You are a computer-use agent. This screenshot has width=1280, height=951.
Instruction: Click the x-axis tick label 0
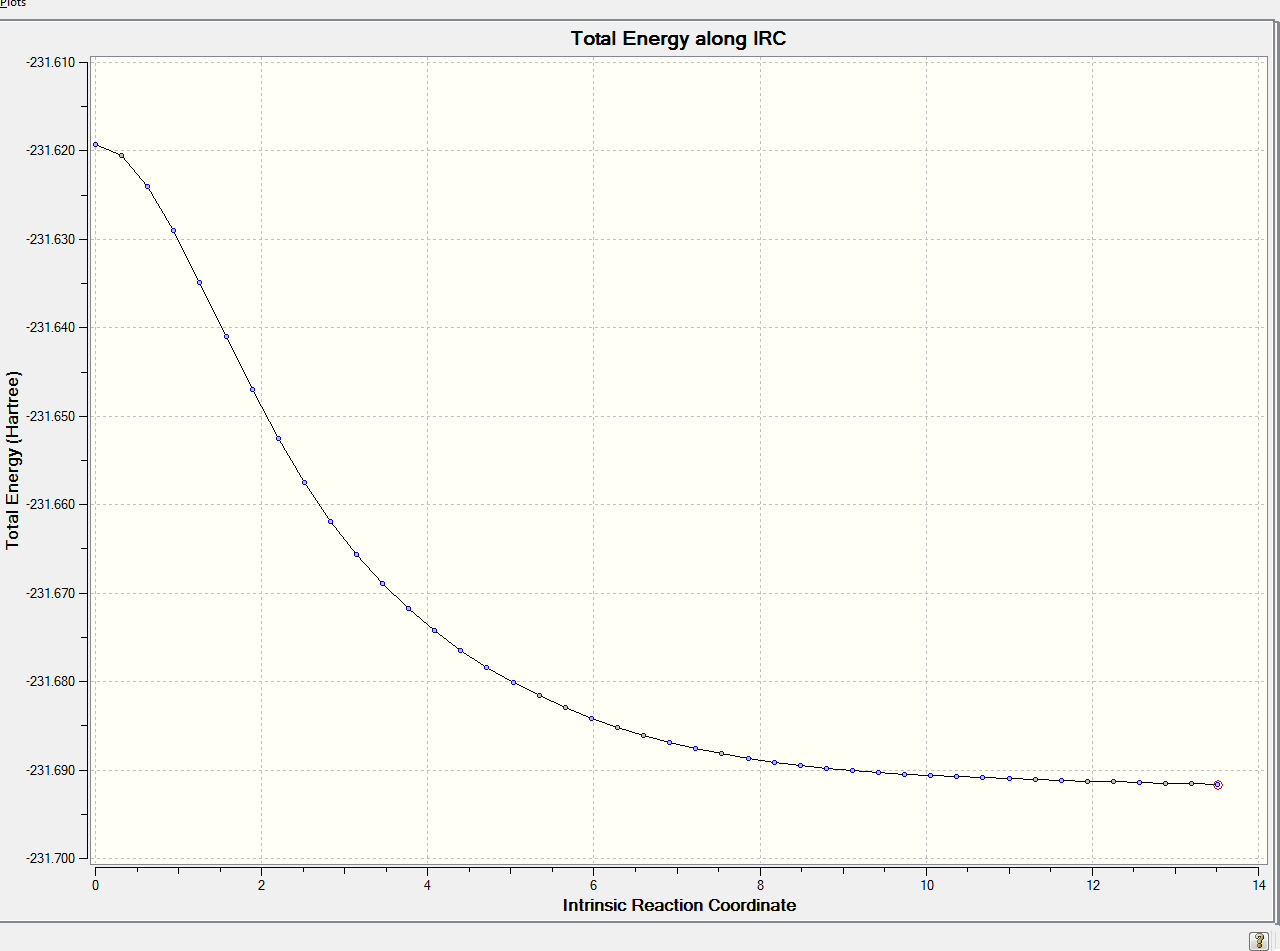(x=96, y=885)
